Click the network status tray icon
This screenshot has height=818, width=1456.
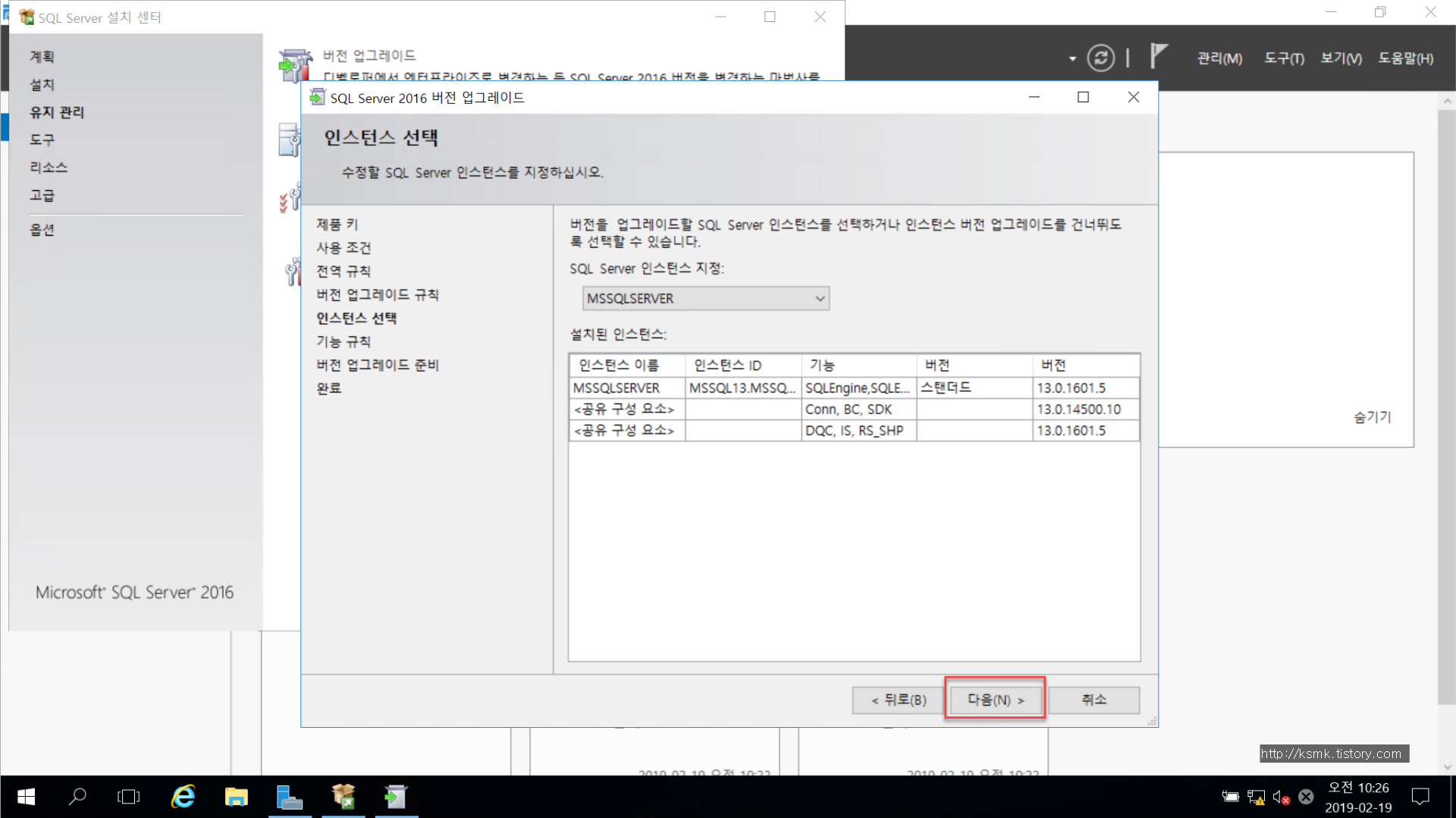point(1256,797)
